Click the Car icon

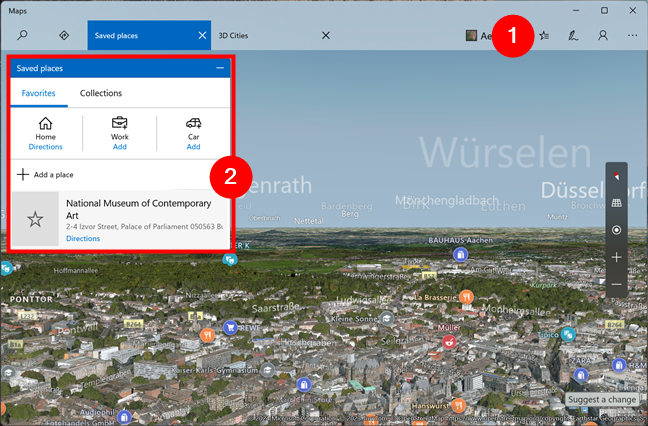click(193, 123)
